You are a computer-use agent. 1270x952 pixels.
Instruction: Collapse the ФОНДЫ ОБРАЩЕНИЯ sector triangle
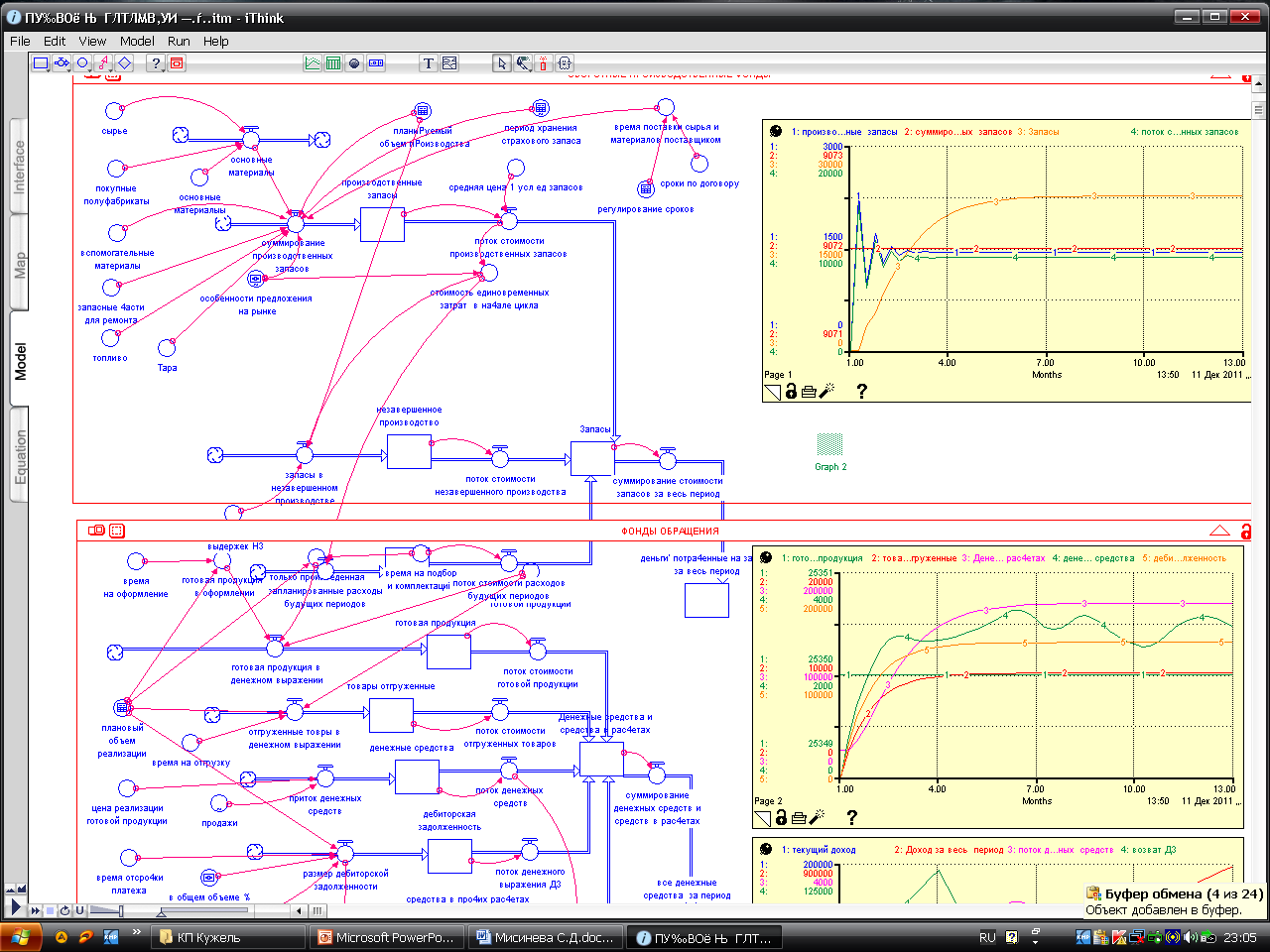[1219, 531]
